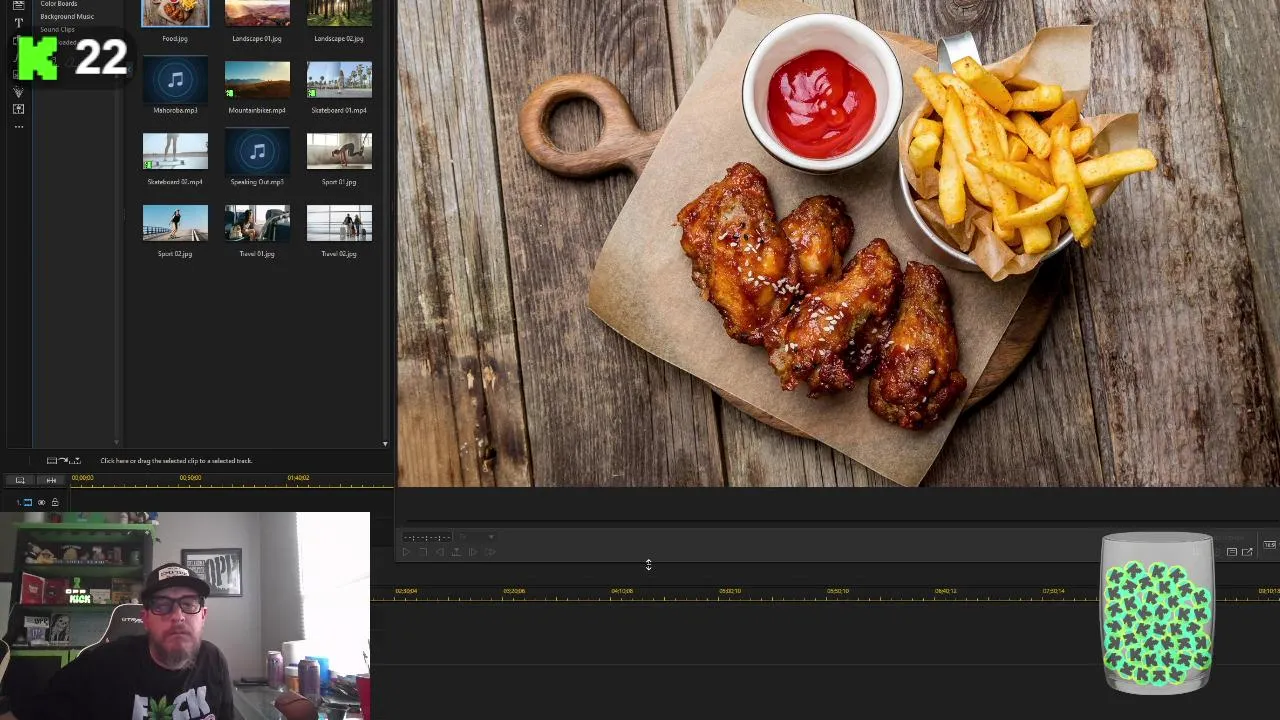Click the Mountainbiker.mp4 file name label
This screenshot has height=720, width=1280.
coord(257,110)
